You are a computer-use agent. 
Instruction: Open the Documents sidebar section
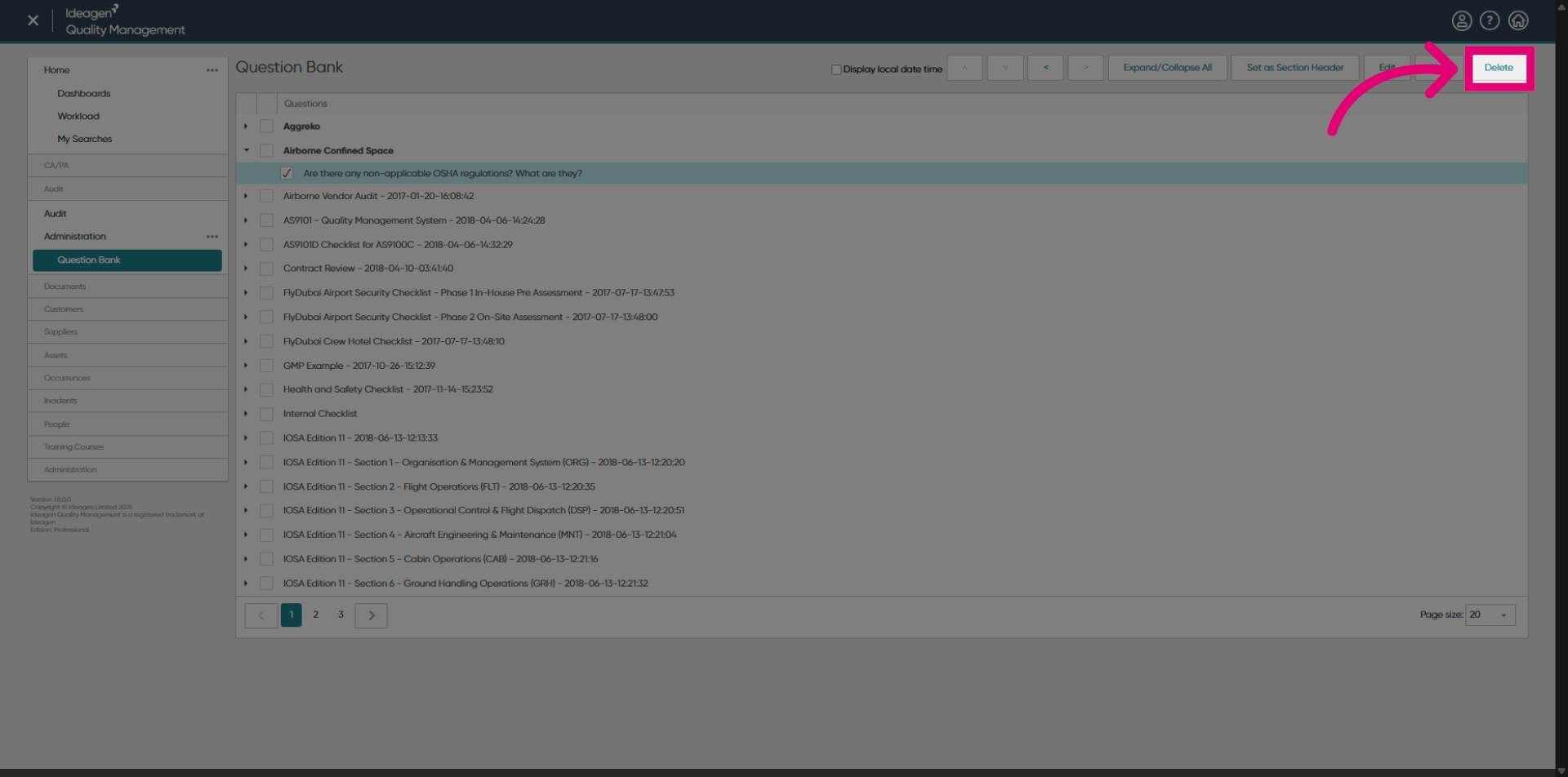(x=127, y=286)
